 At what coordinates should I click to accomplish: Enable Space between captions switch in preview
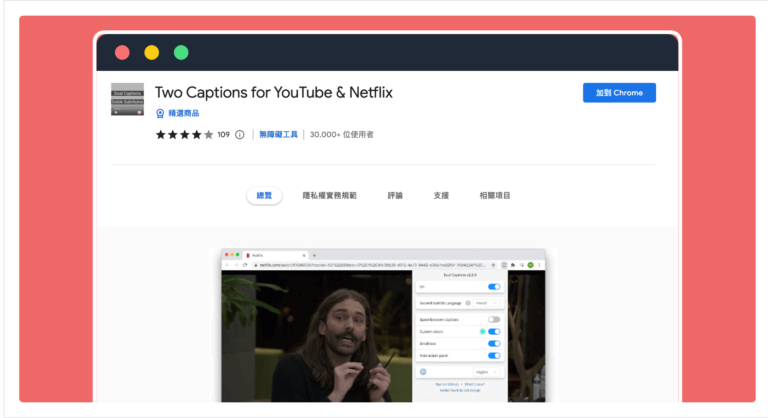pos(494,320)
